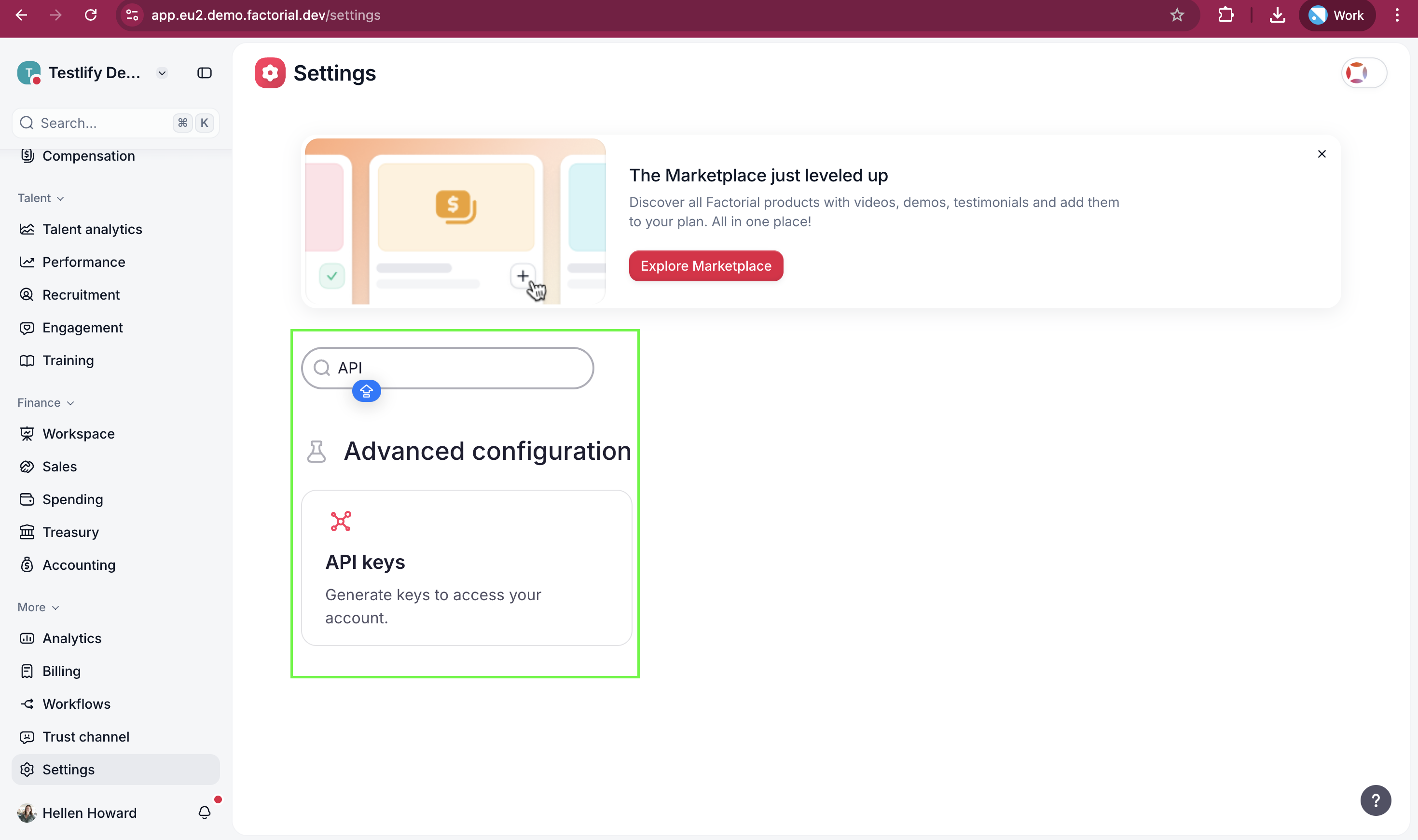Screen dimensions: 1418x840
Task: Reload the page
Action: 91,15
